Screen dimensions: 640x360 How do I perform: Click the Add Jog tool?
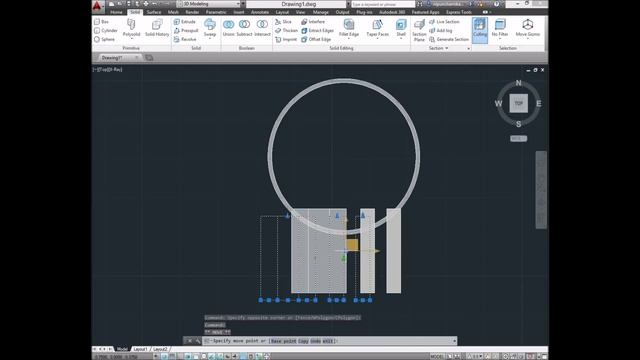click(x=440, y=30)
